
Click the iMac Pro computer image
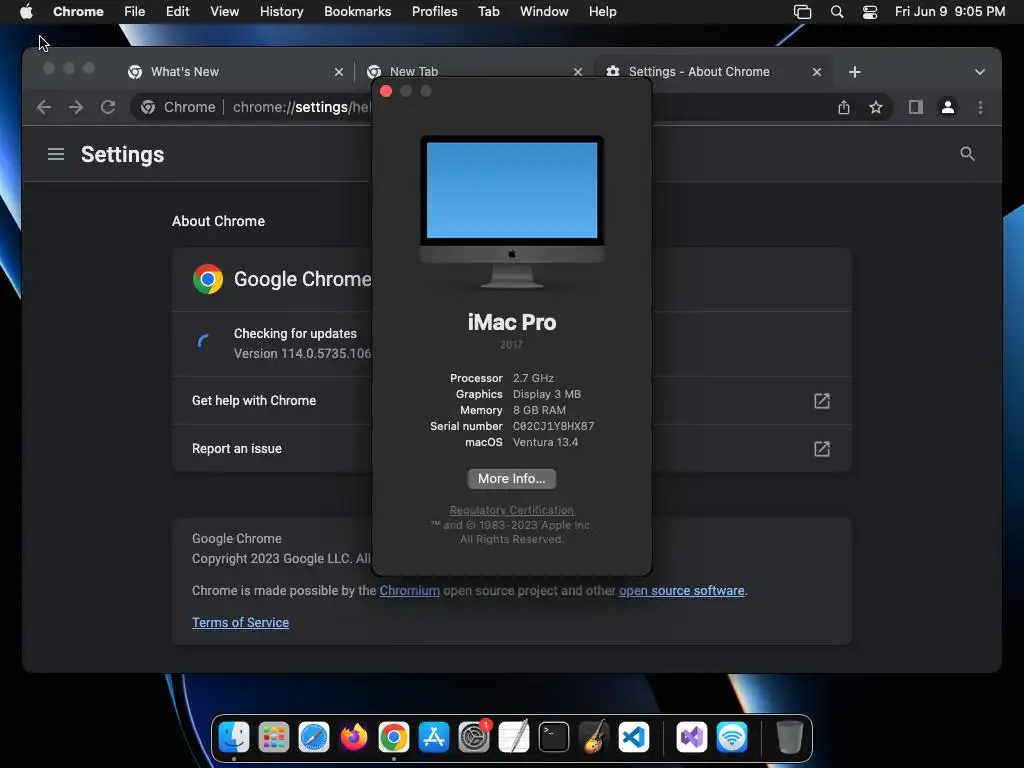tap(511, 212)
